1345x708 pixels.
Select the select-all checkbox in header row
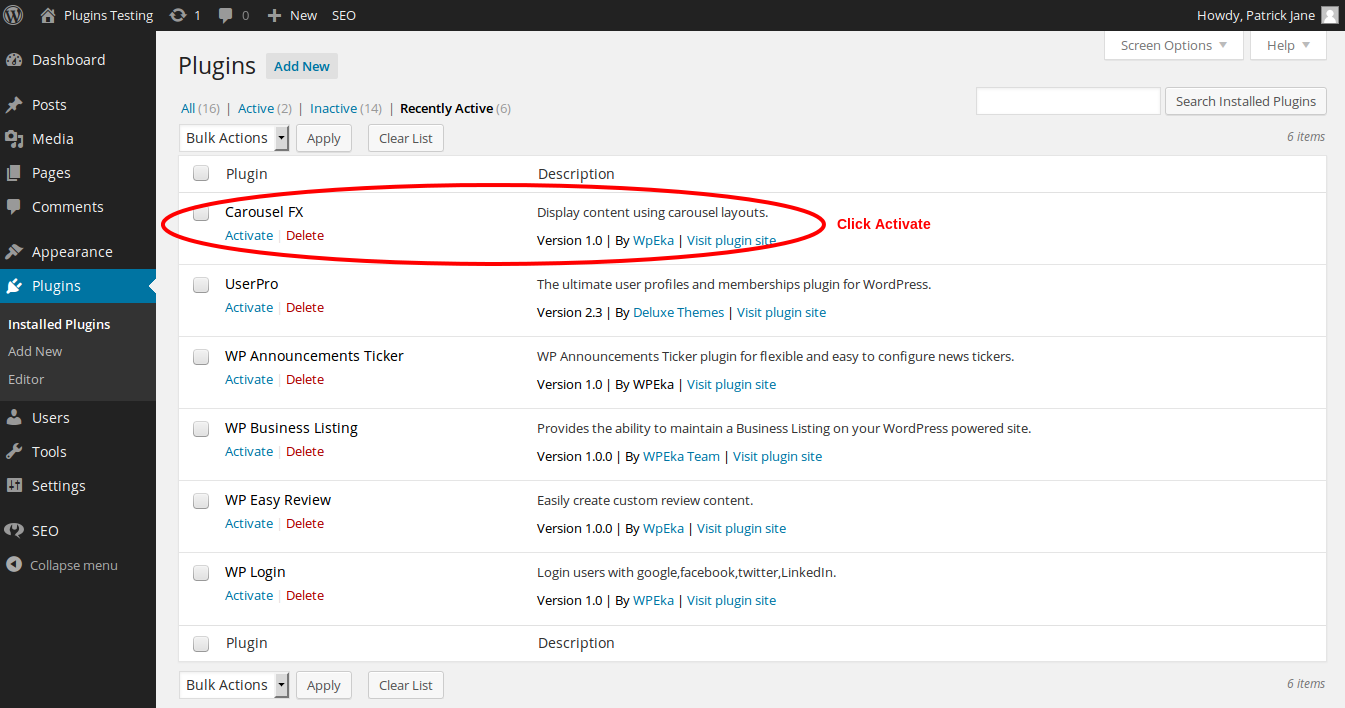pos(200,172)
